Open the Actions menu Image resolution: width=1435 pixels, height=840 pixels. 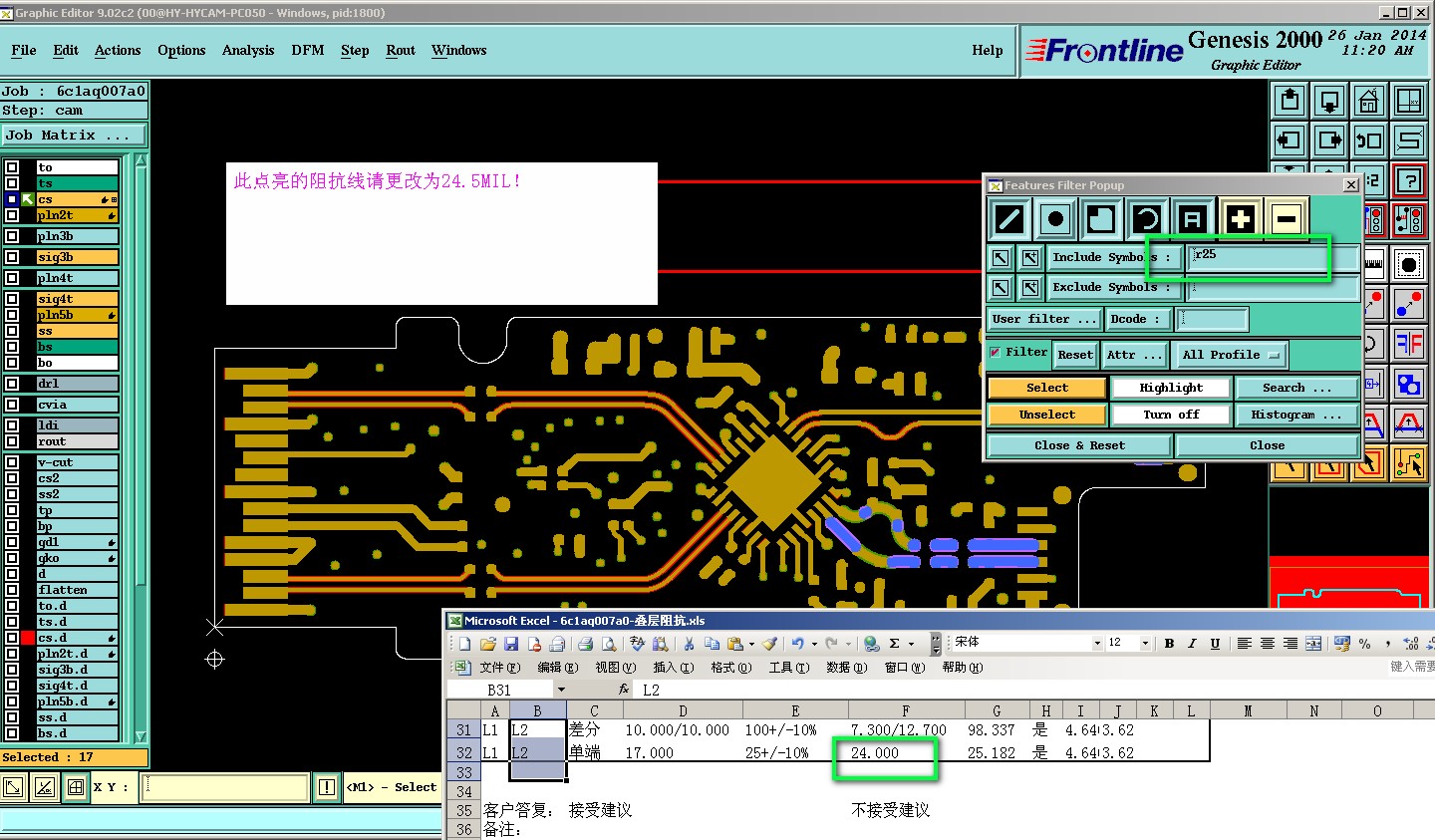[118, 50]
